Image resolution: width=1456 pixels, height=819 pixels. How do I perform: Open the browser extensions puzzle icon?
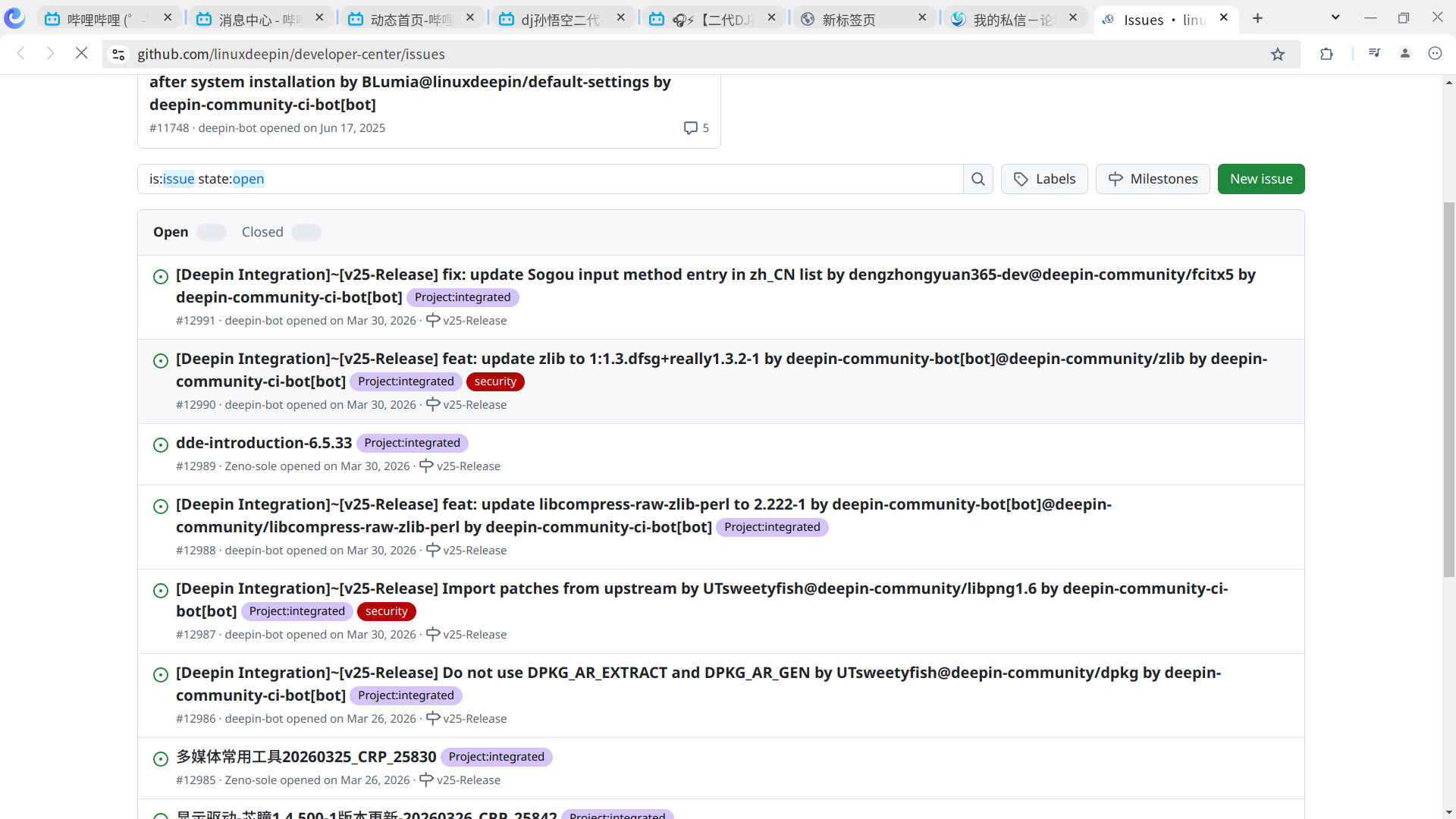(1326, 54)
